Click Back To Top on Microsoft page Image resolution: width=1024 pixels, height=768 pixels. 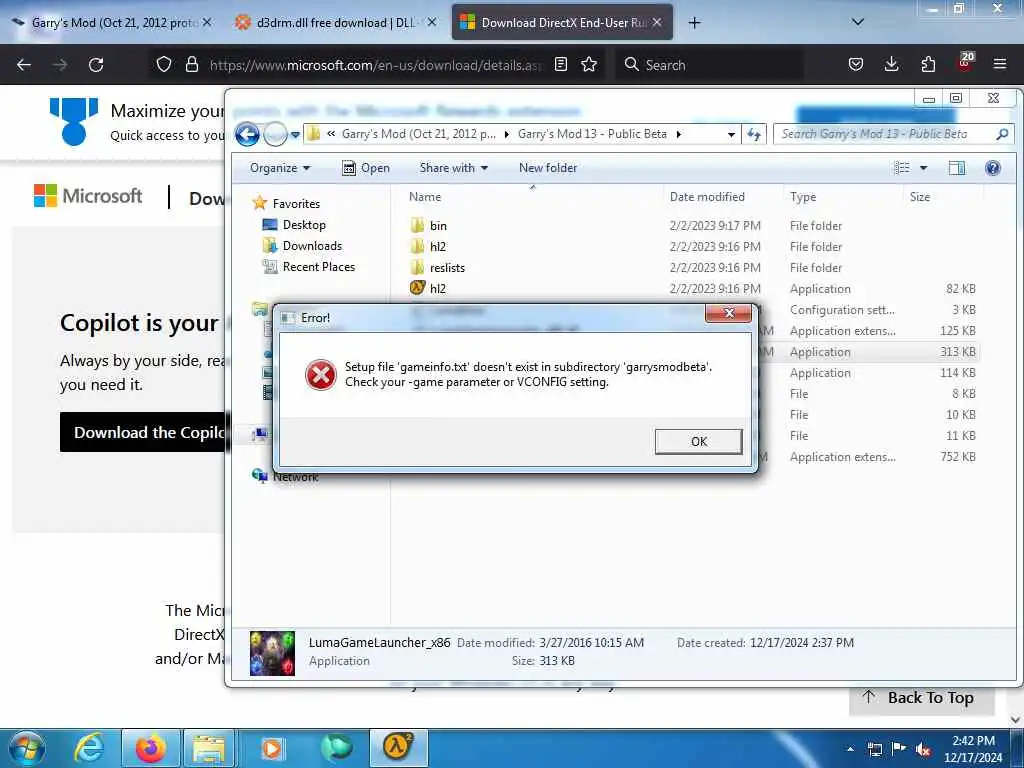click(921, 698)
